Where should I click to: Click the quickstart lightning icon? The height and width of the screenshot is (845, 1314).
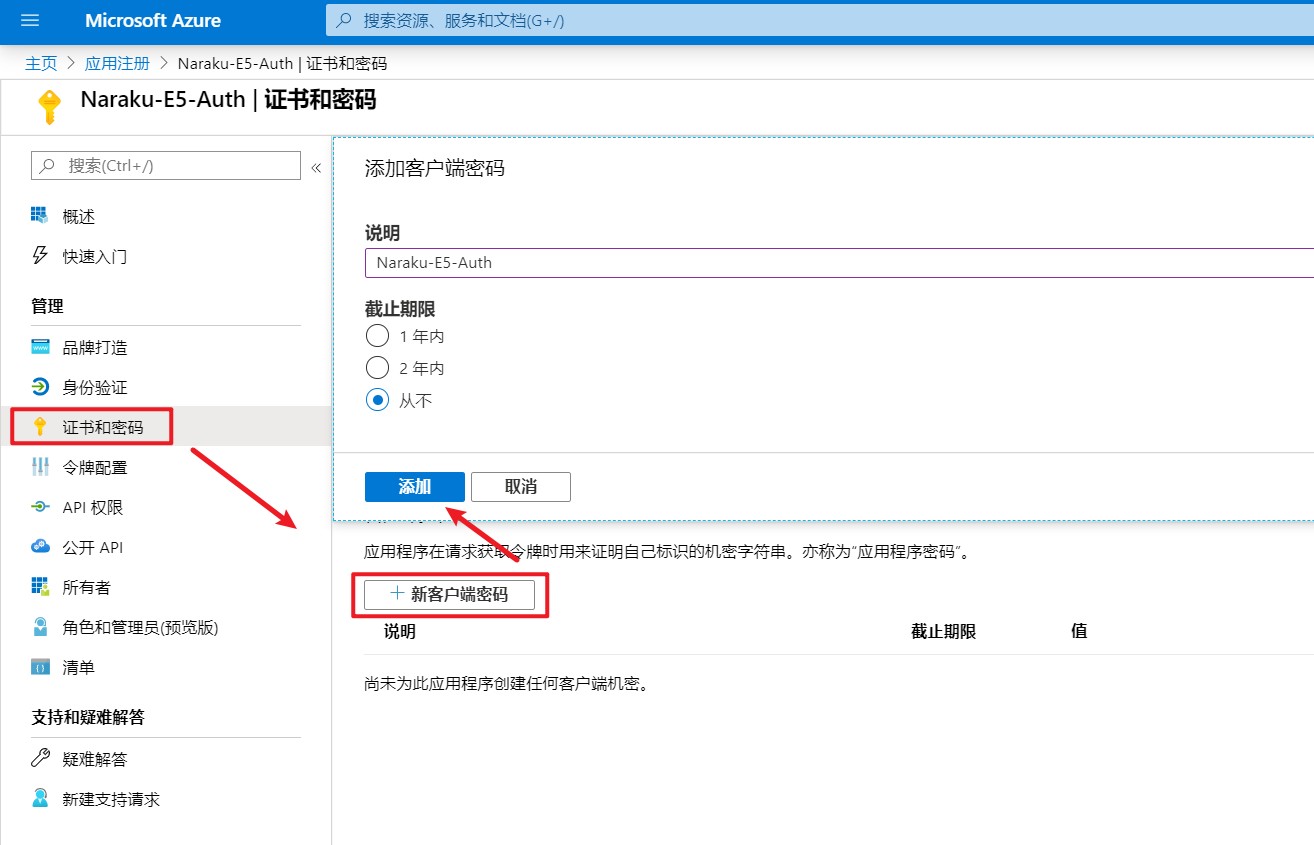click(x=40, y=256)
